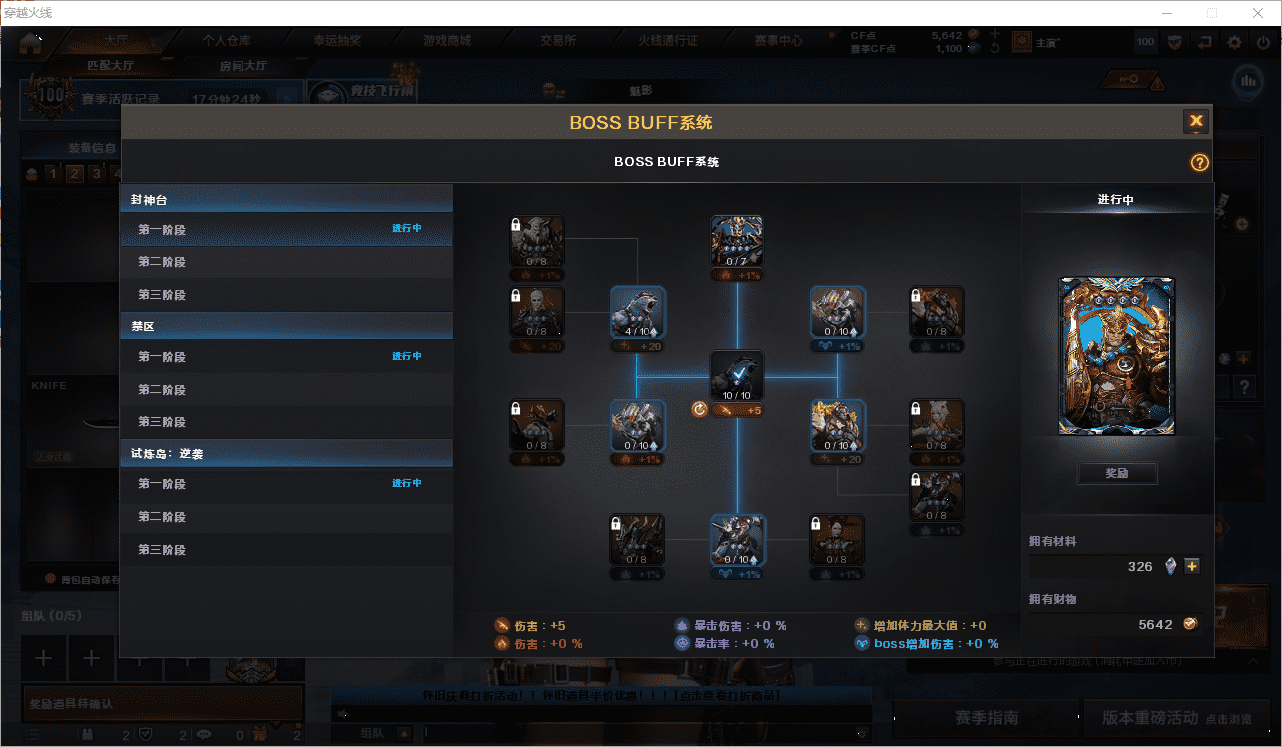1282x747 pixels.
Task: Select the 0 / 10 node below the 10 / 10 node
Action: pyautogui.click(x=737, y=540)
